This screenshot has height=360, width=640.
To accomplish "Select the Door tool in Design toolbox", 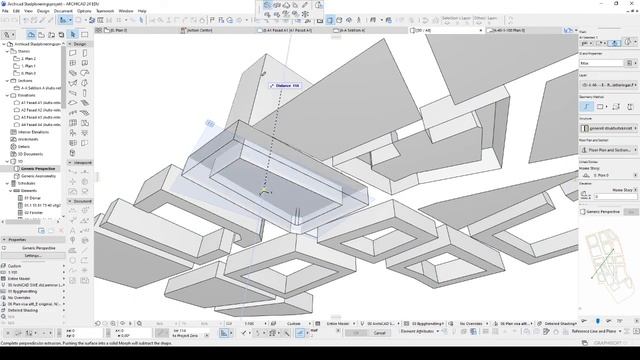I will (x=84, y=53).
